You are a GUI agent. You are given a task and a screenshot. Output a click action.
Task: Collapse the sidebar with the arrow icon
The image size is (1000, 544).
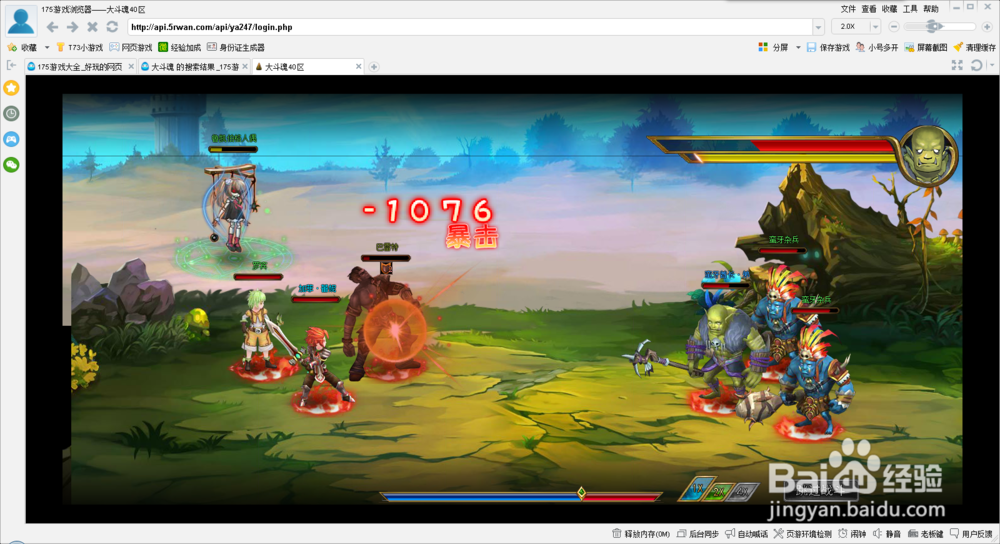pos(11,65)
